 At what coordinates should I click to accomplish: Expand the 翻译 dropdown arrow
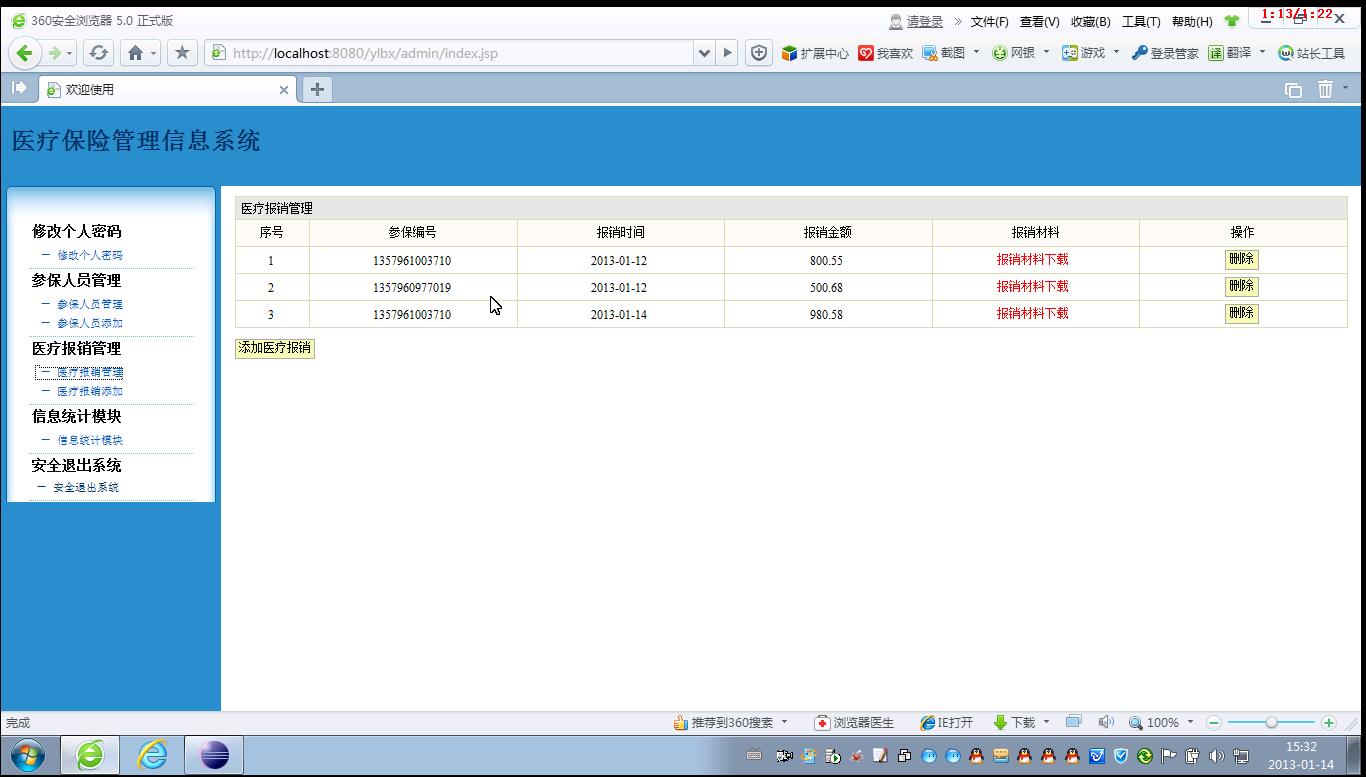pos(1262,52)
